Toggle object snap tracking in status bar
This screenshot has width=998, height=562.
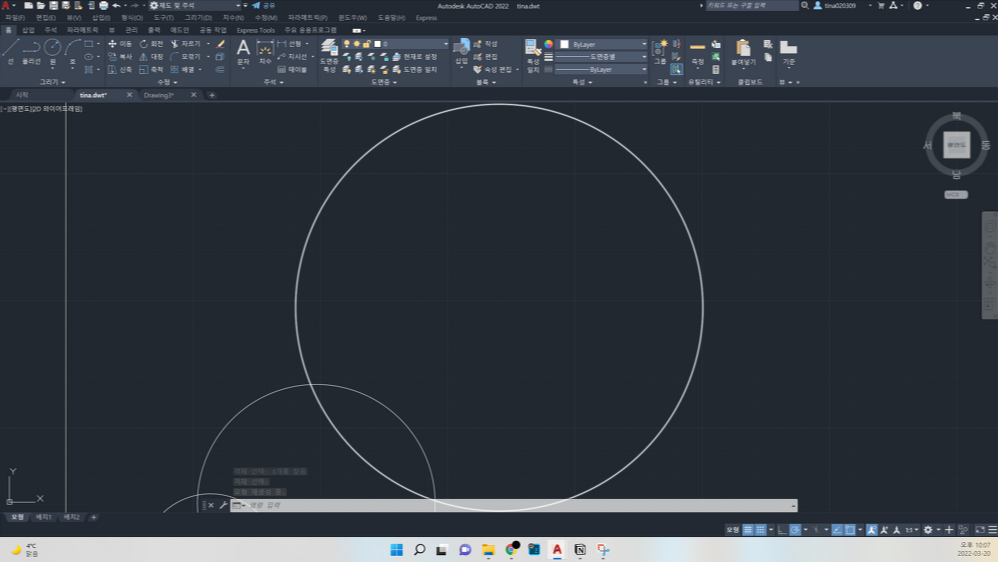point(837,530)
